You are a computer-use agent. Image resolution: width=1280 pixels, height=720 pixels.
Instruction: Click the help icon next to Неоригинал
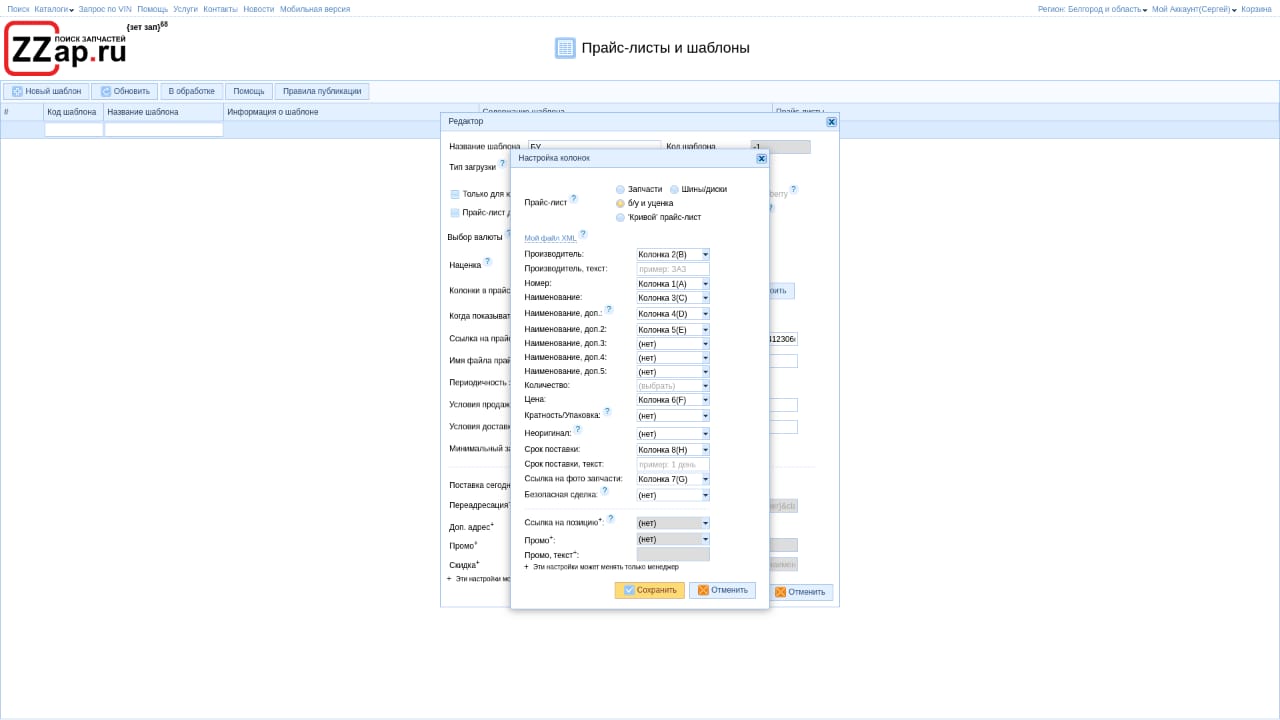pos(577,429)
